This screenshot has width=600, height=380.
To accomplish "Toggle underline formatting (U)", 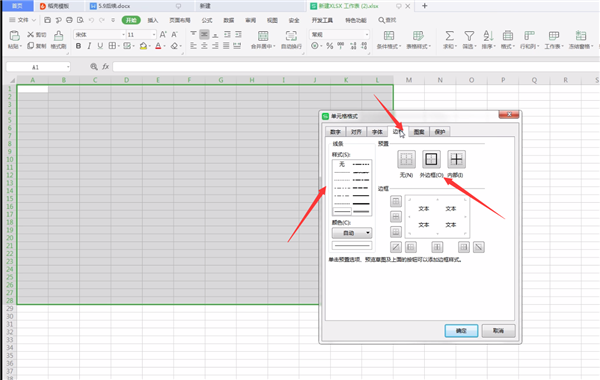I will click(100, 46).
